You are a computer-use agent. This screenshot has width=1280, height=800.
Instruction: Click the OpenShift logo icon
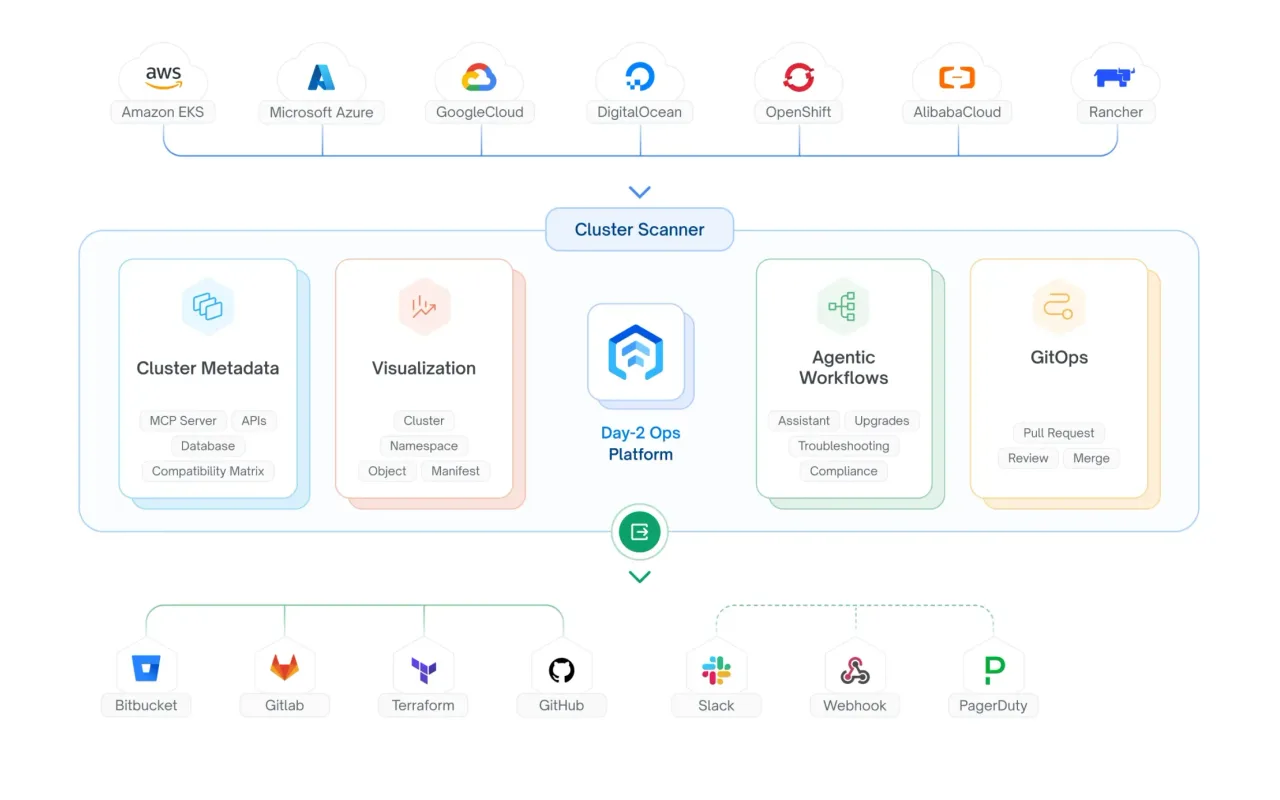coord(799,77)
